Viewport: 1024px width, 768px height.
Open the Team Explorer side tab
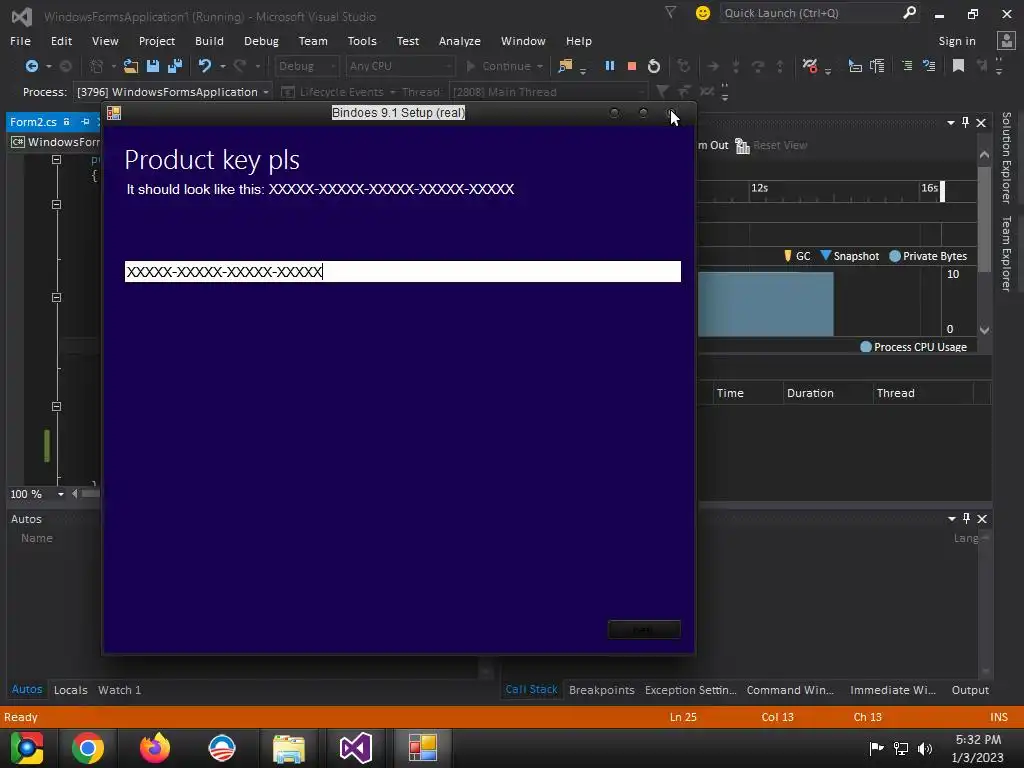tap(1006, 253)
